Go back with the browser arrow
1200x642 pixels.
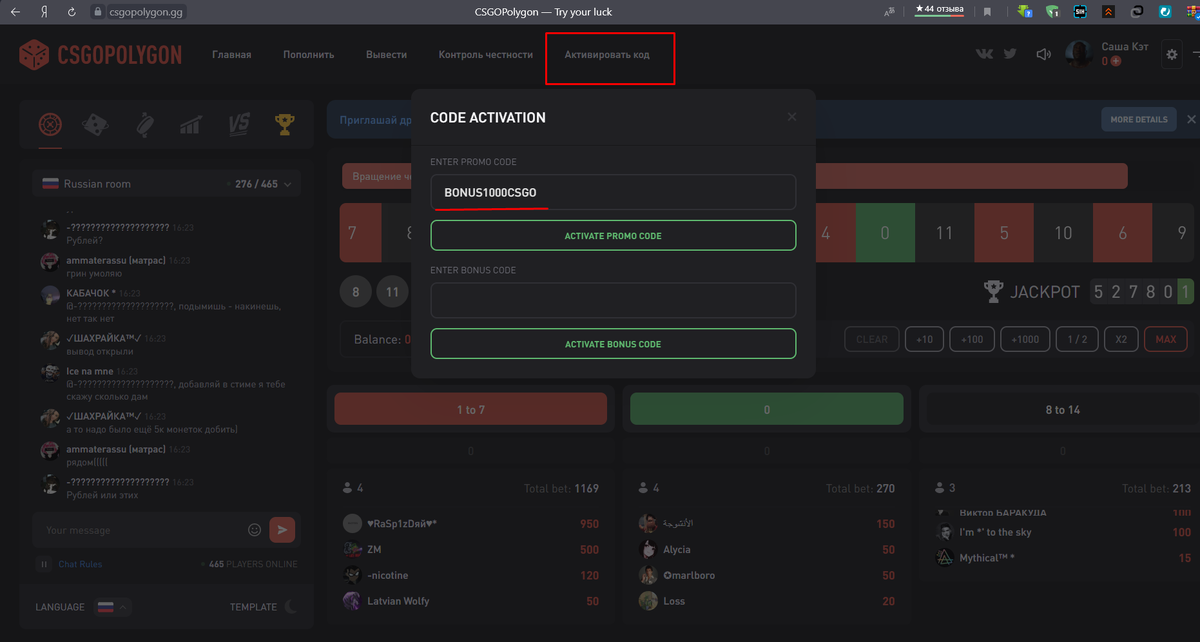(15, 12)
